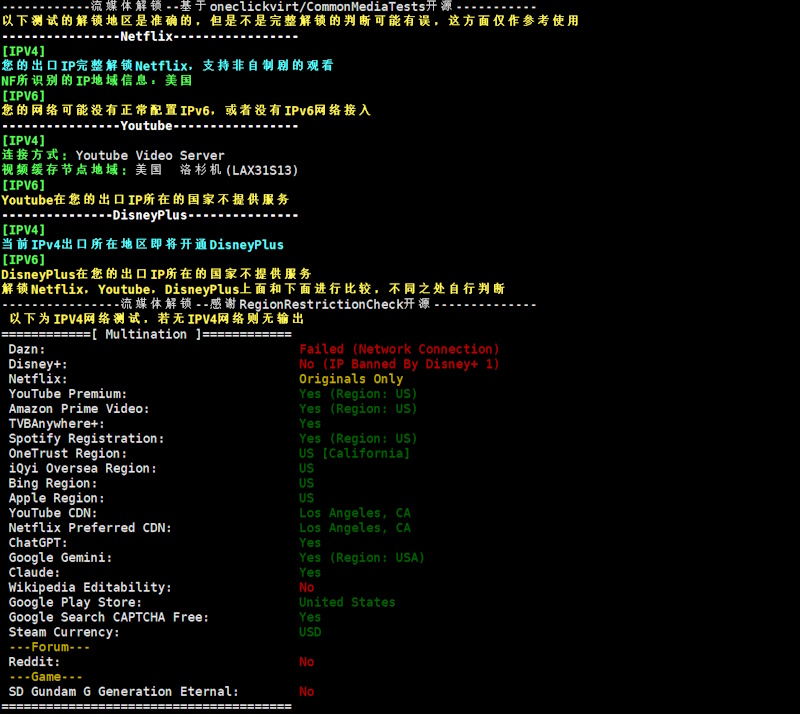Click the '感谢RegionRestrictionCheck开源' header text
Viewport: 800px width, 714px height.
click(x=320, y=304)
